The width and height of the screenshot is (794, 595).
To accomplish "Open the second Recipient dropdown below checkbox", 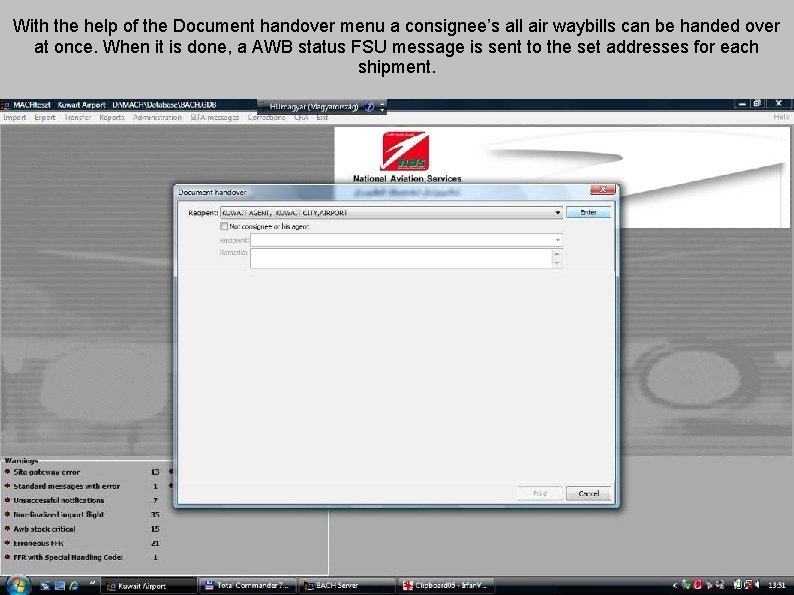I will [557, 240].
